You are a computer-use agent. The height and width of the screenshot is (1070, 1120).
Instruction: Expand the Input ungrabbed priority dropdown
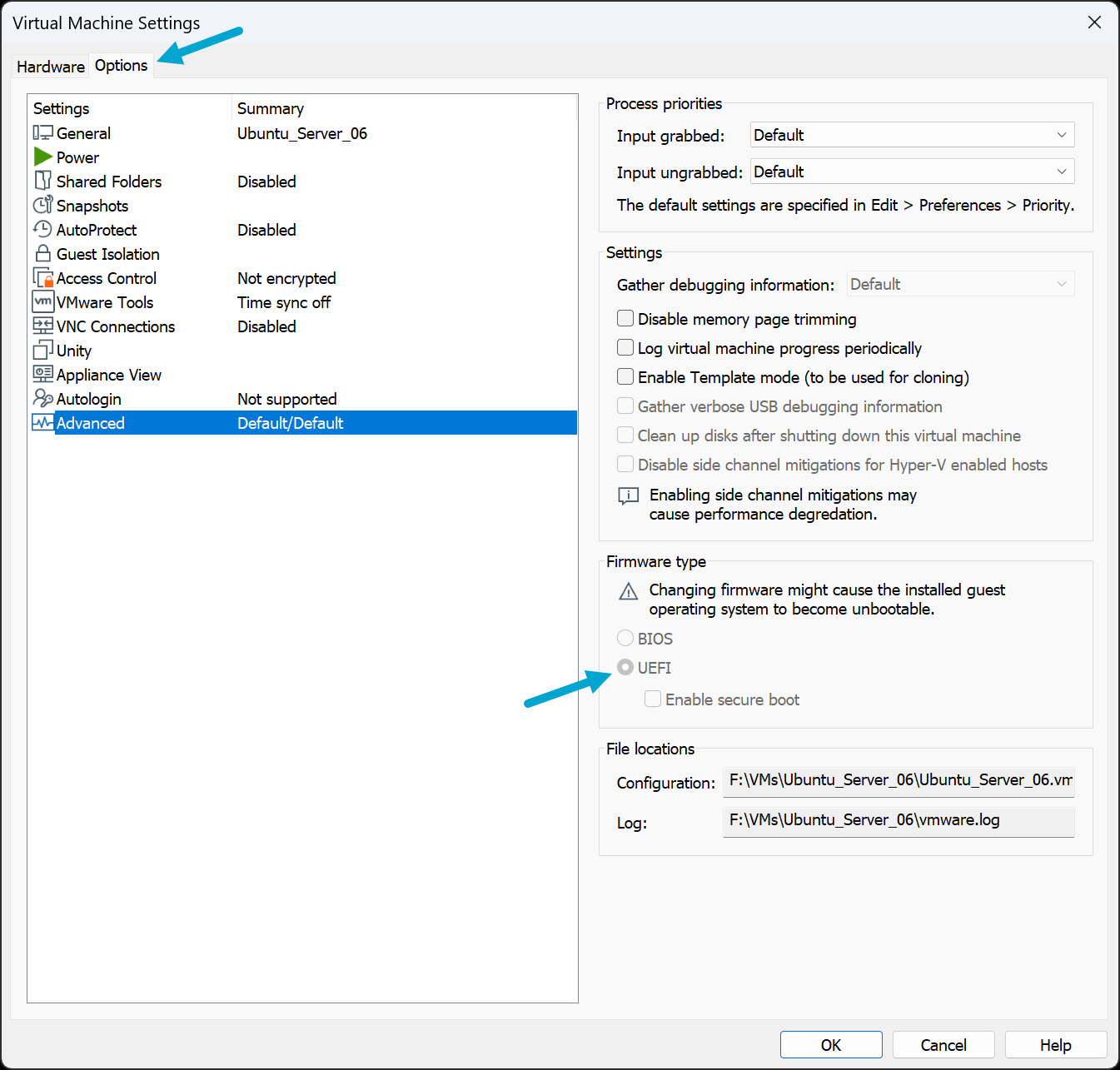pos(912,172)
